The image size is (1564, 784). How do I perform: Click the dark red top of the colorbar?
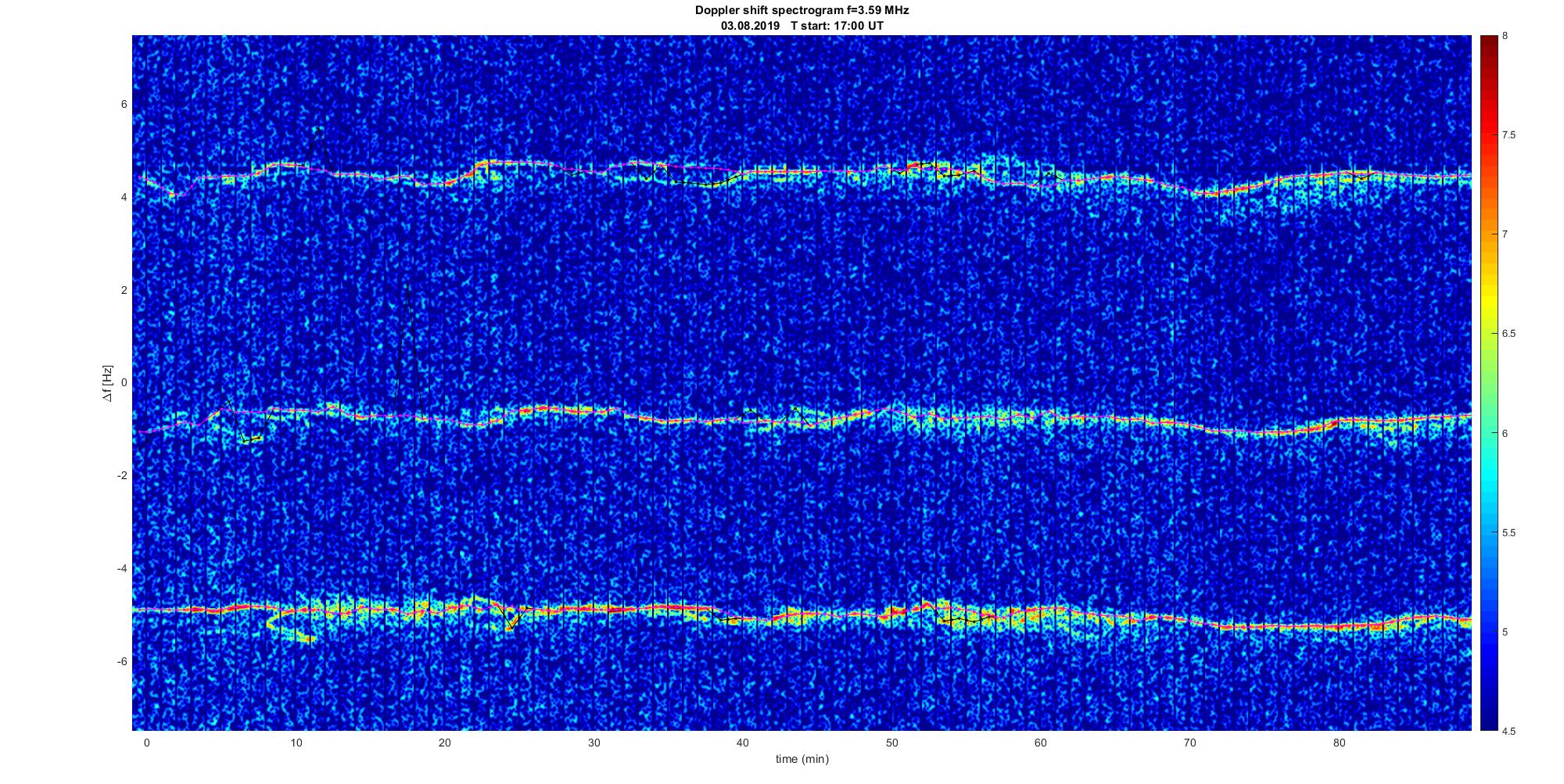pos(1488,47)
